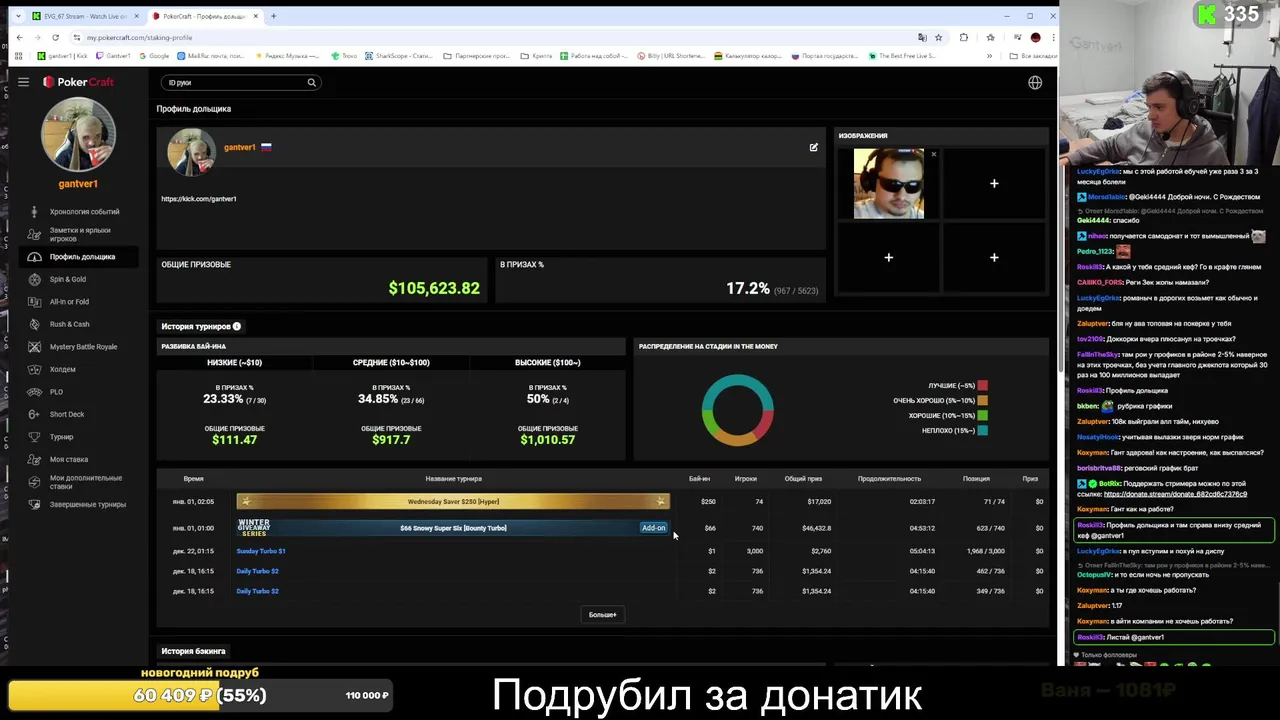This screenshot has height=720, width=1280.
Task: Close the PokerCraft browser tab
Action: pos(256,16)
